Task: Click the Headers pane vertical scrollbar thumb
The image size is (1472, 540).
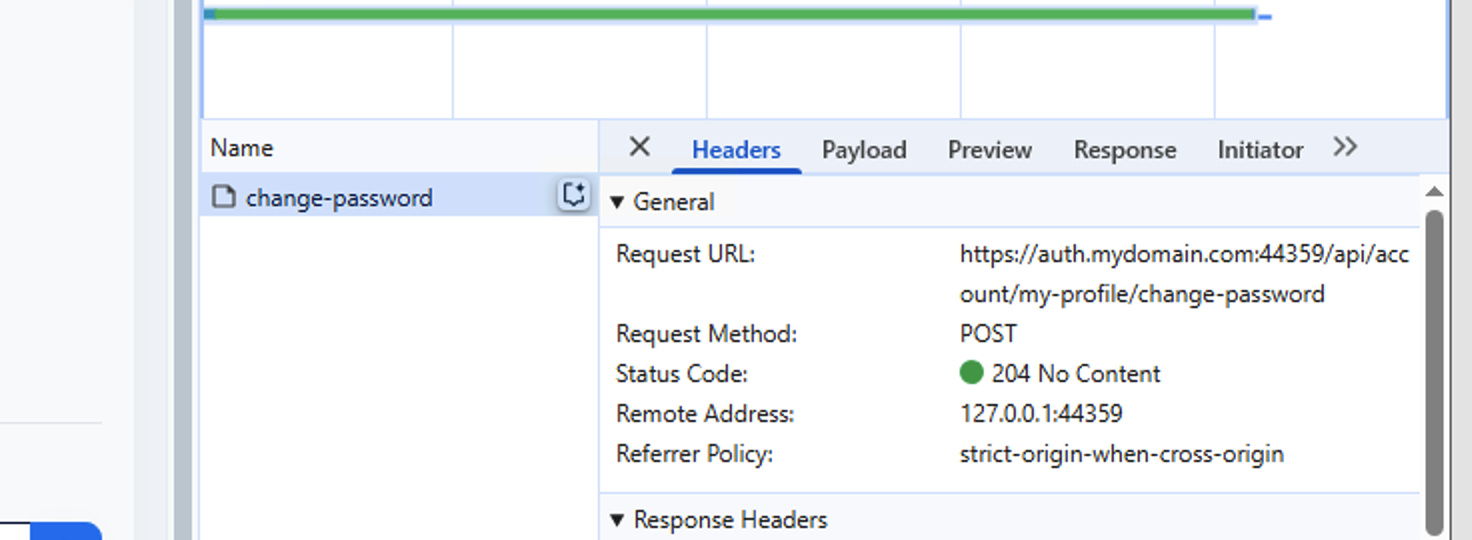Action: pyautogui.click(x=1433, y=370)
